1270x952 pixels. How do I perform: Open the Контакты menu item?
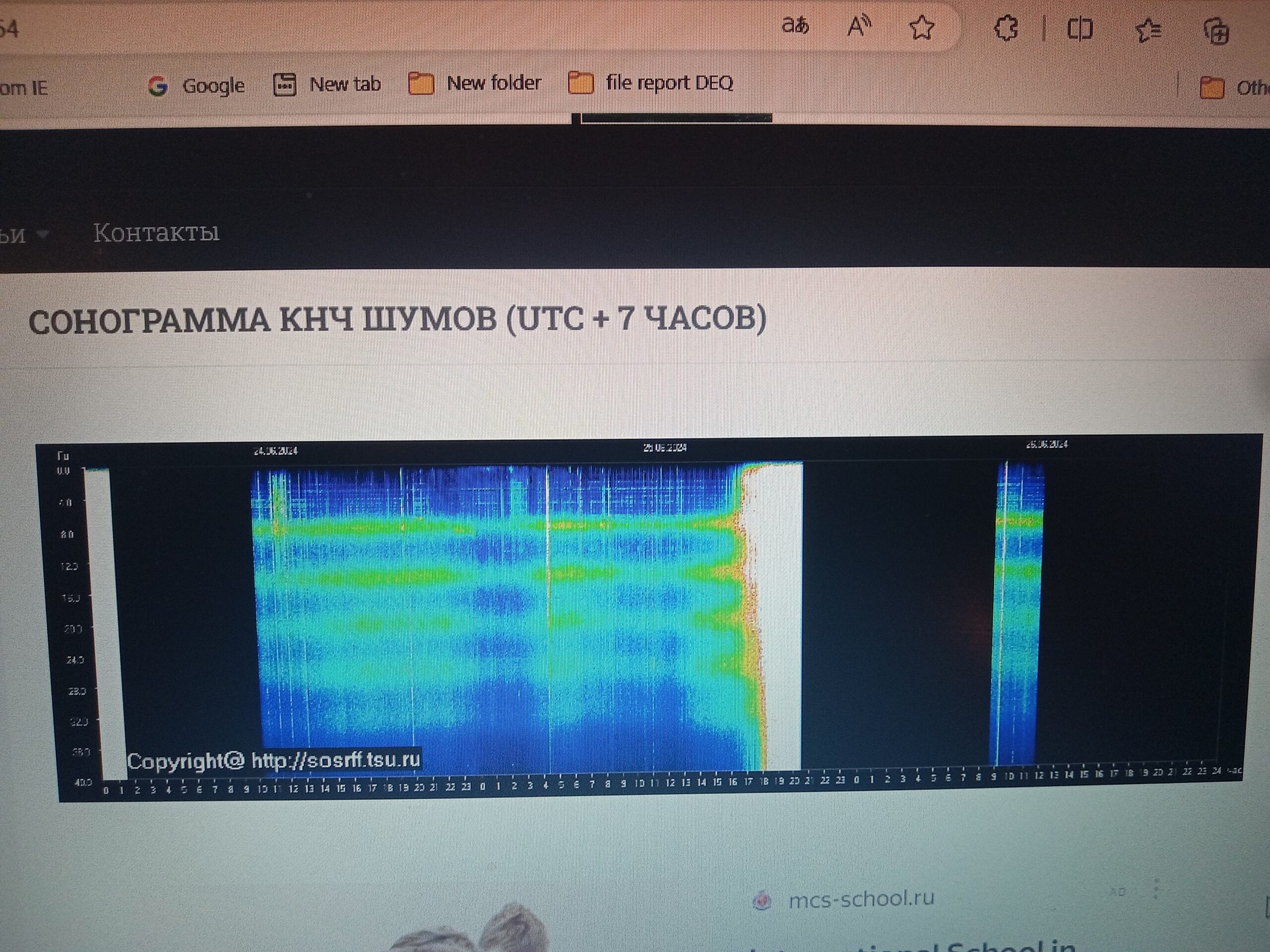tap(156, 233)
